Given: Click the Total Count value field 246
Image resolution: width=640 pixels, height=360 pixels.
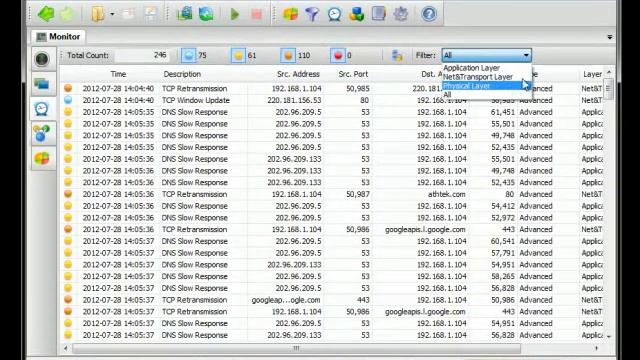Looking at the screenshot, I should (x=142, y=55).
